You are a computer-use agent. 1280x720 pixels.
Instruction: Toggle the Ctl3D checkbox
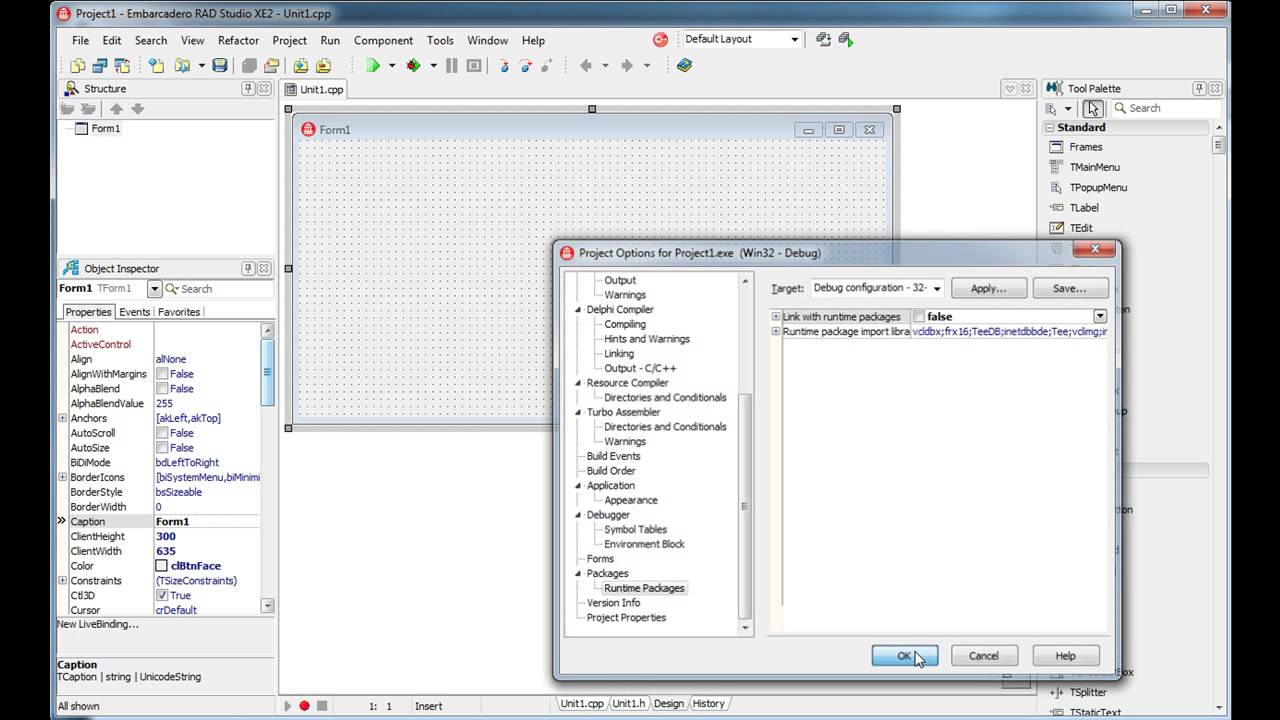162,595
